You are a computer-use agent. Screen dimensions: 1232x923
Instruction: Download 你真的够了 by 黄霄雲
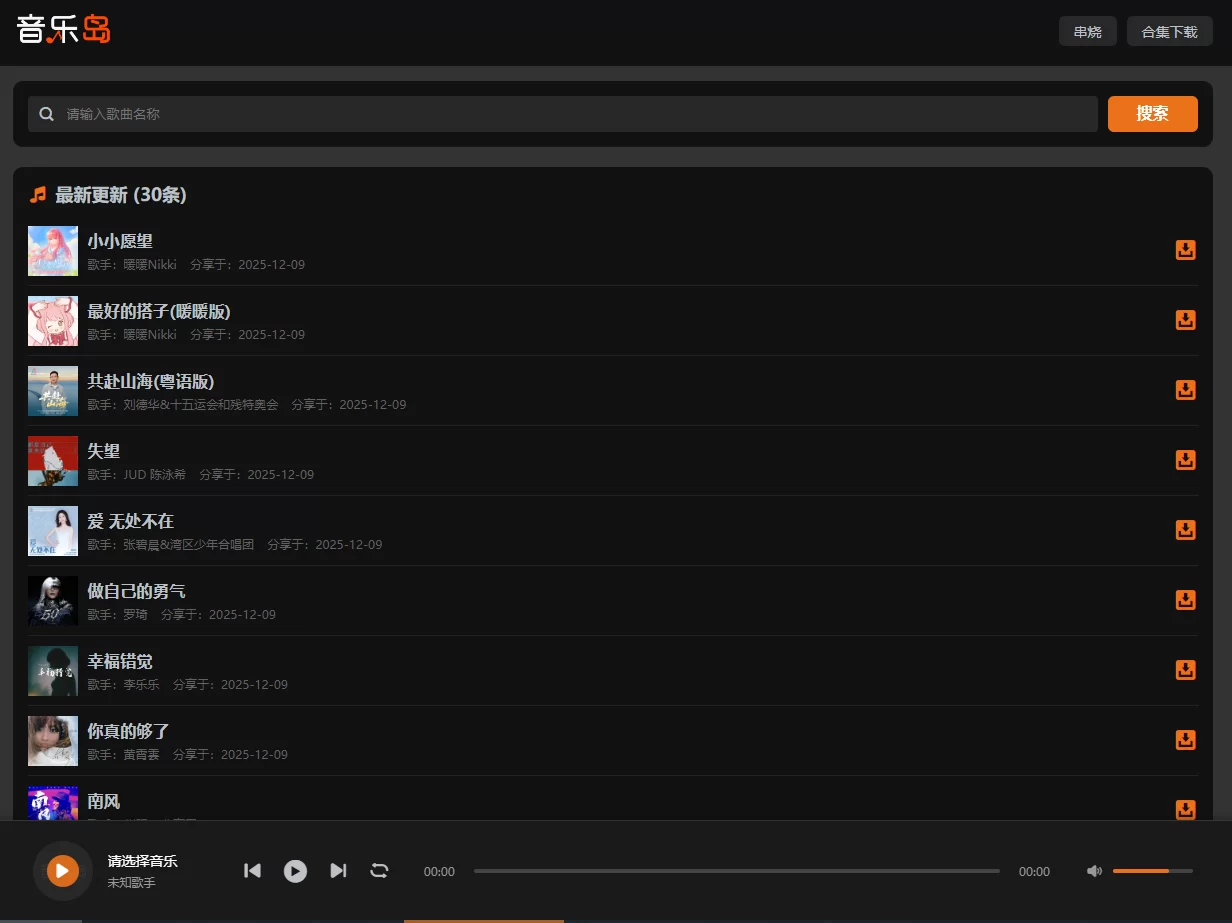click(1185, 740)
